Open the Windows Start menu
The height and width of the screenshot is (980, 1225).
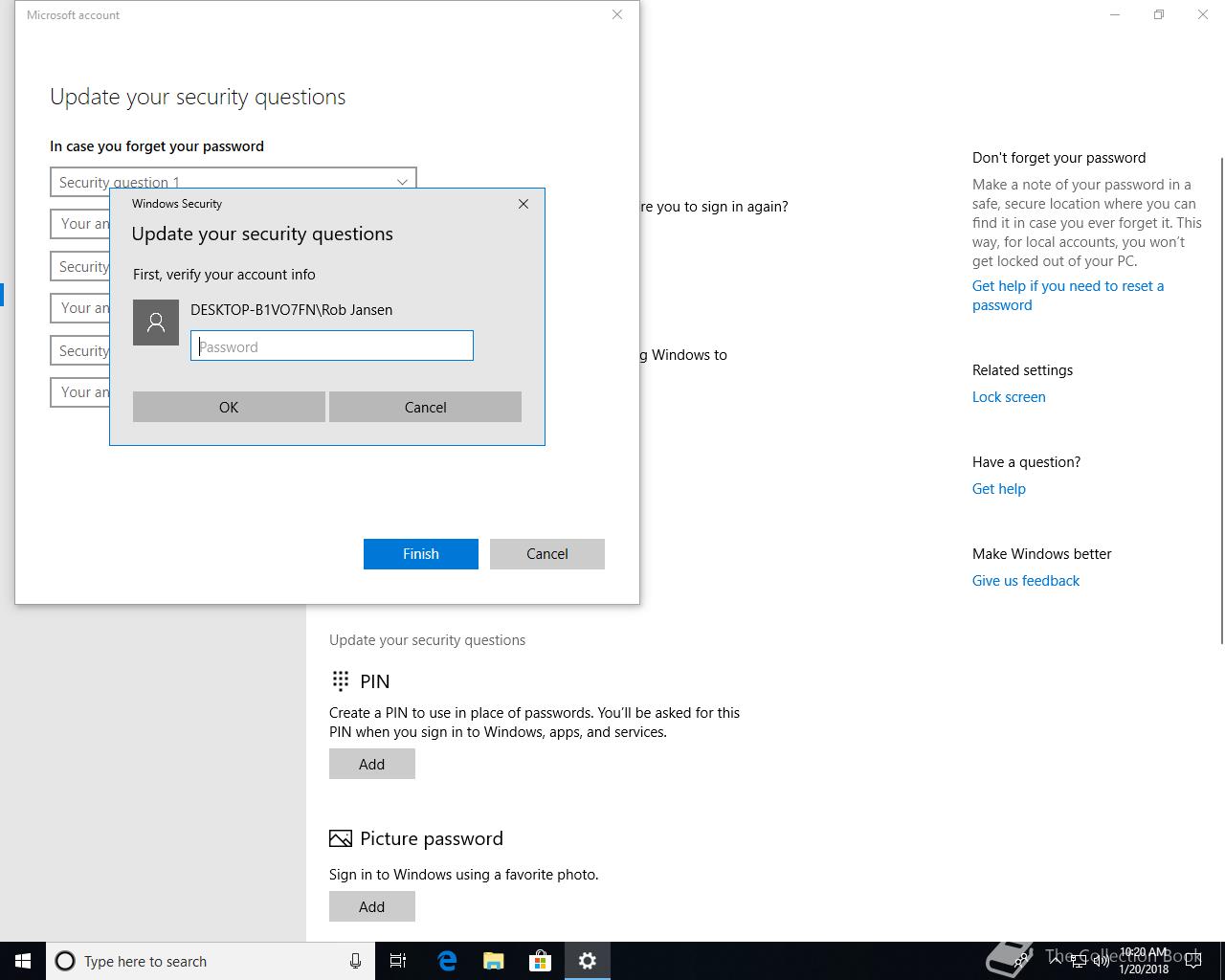[23, 961]
